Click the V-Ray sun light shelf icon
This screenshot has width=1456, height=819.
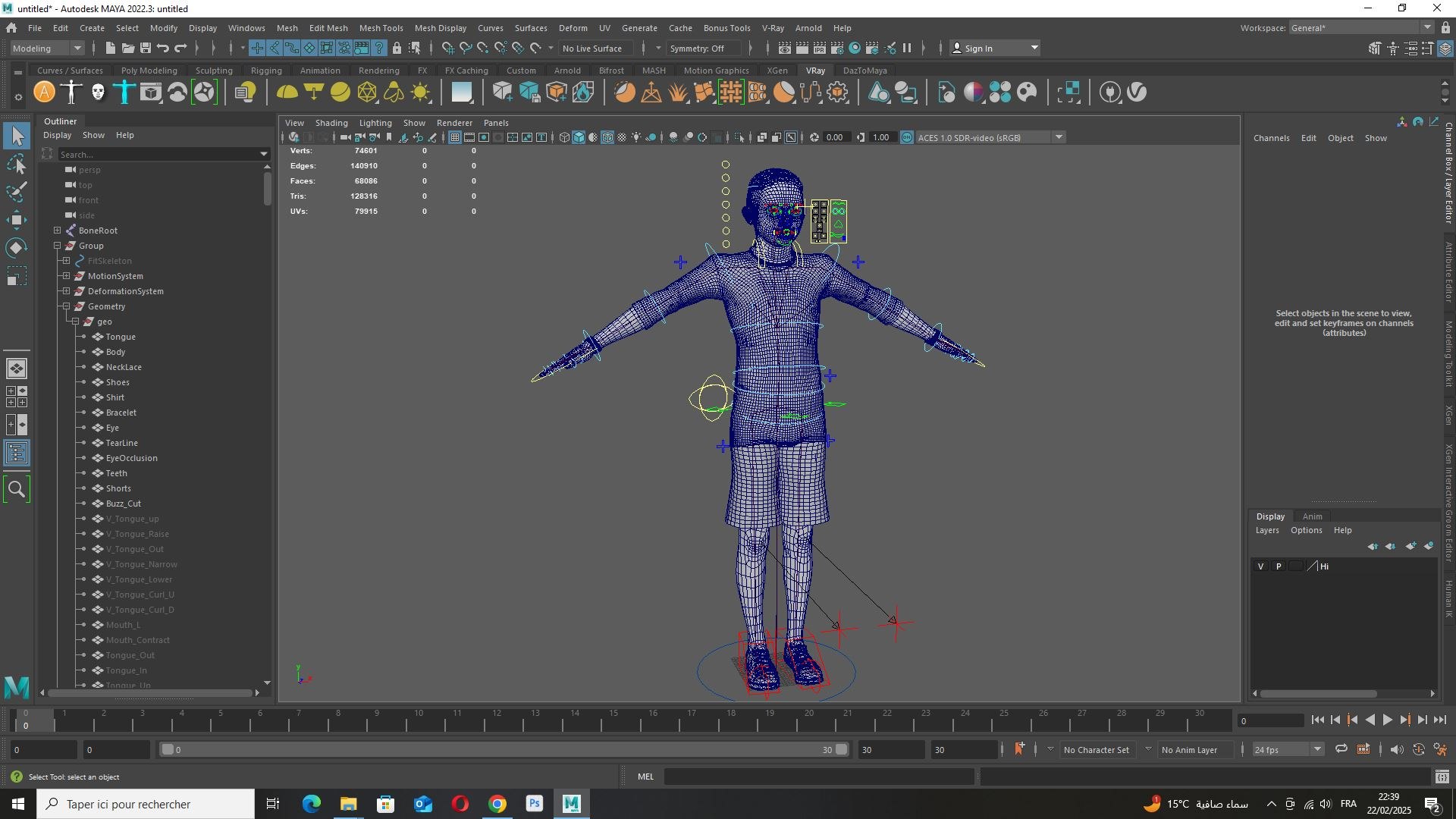[x=421, y=93]
